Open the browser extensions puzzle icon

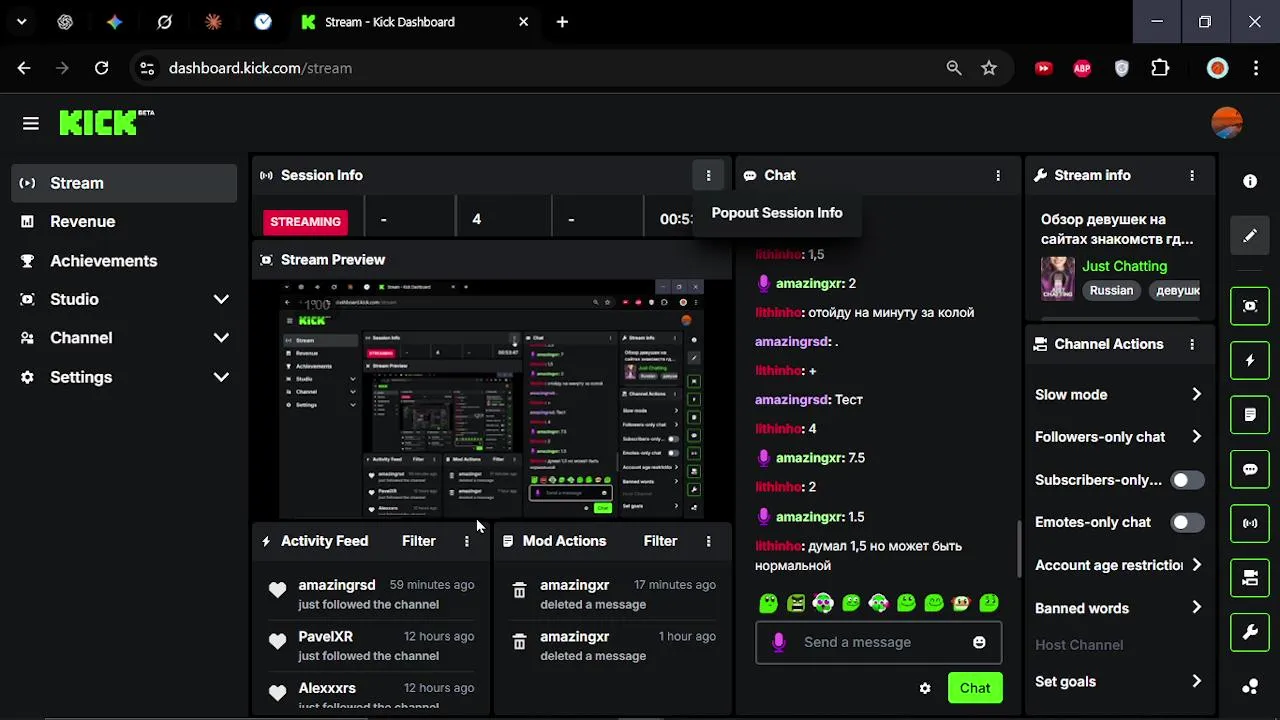coord(1160,68)
